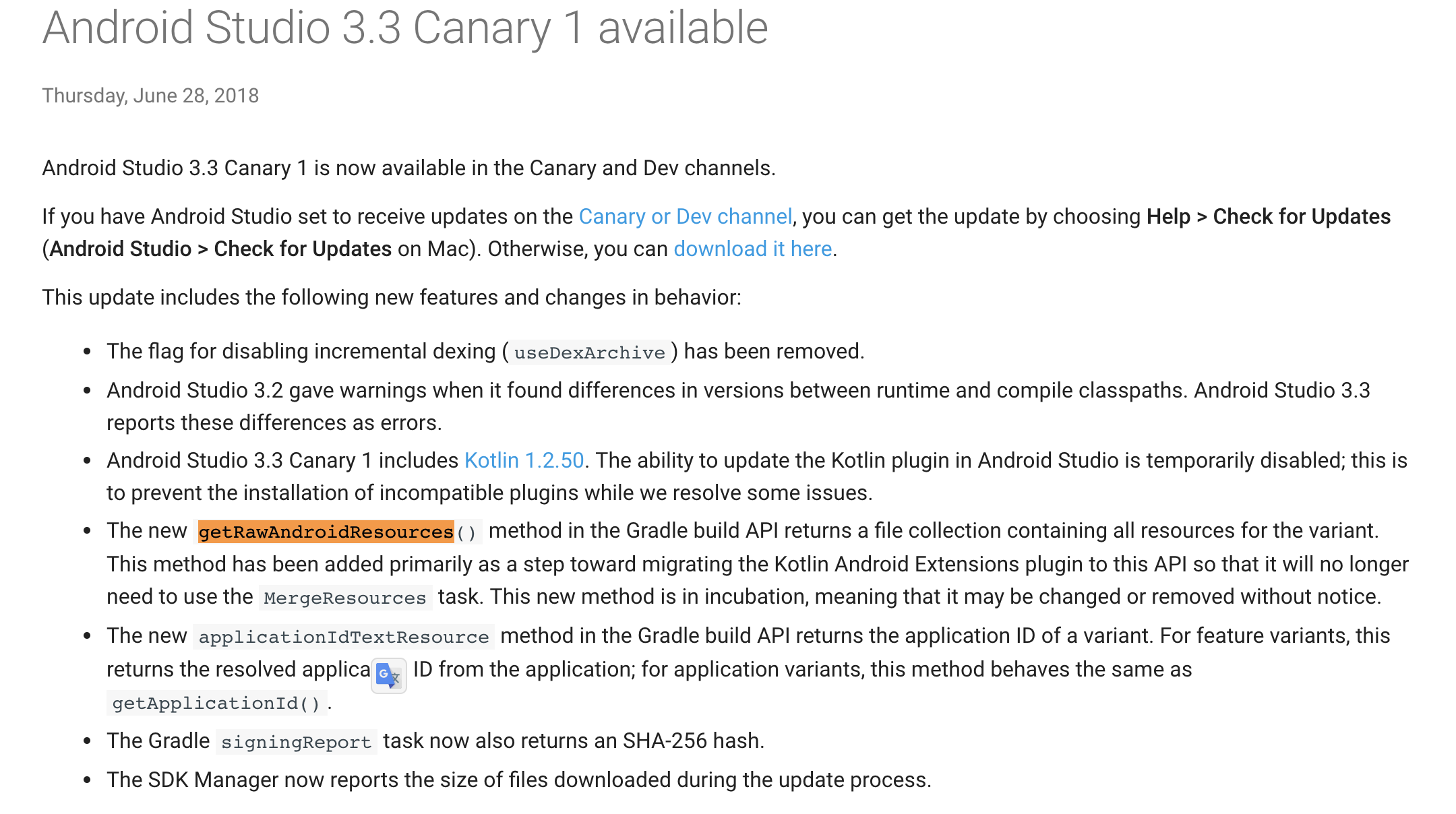The height and width of the screenshot is (814, 1456).
Task: Open the Kotlin 1.2.50 link
Action: coord(524,460)
